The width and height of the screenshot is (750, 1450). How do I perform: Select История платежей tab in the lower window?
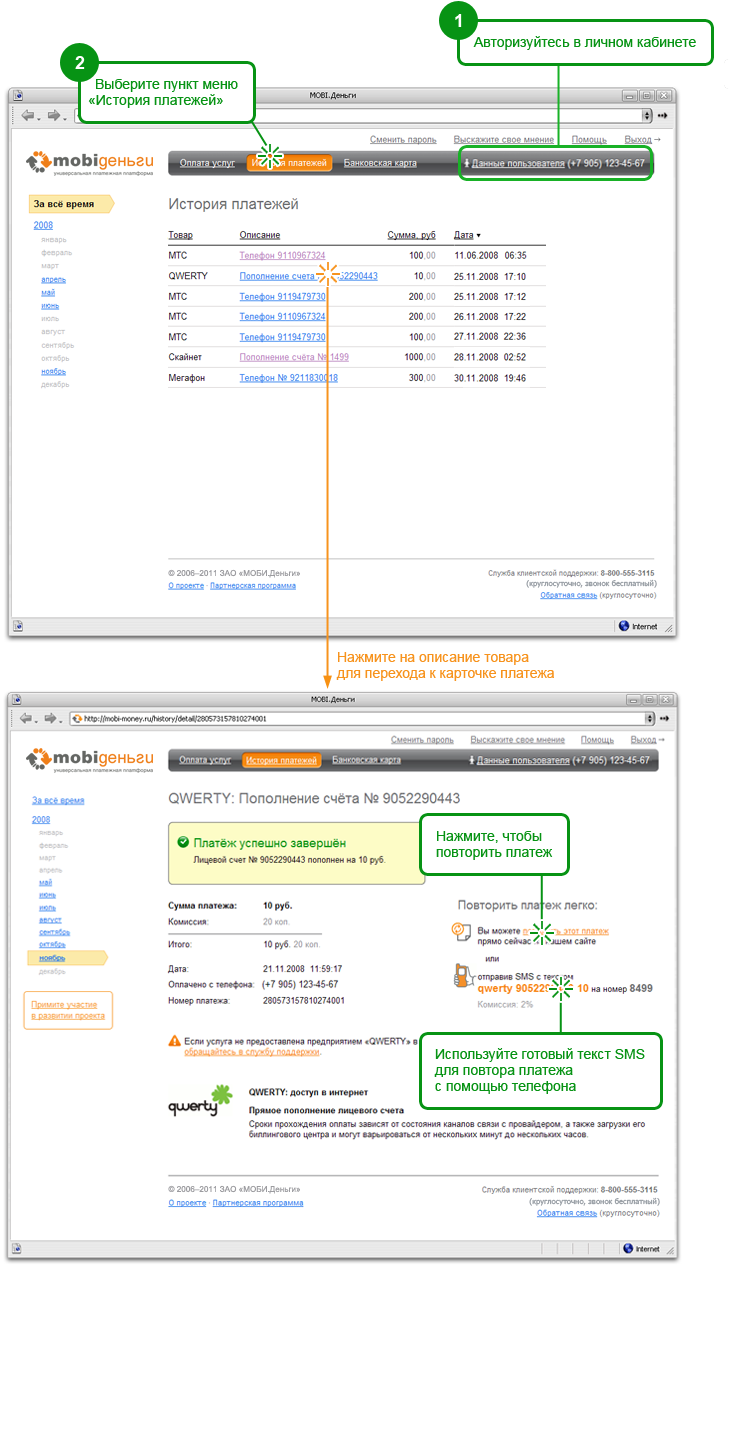pyautogui.click(x=282, y=760)
